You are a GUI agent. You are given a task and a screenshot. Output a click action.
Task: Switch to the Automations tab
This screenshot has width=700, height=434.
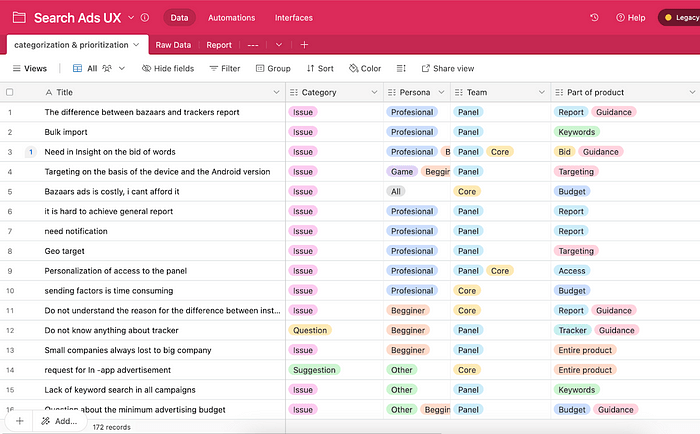[x=231, y=17]
